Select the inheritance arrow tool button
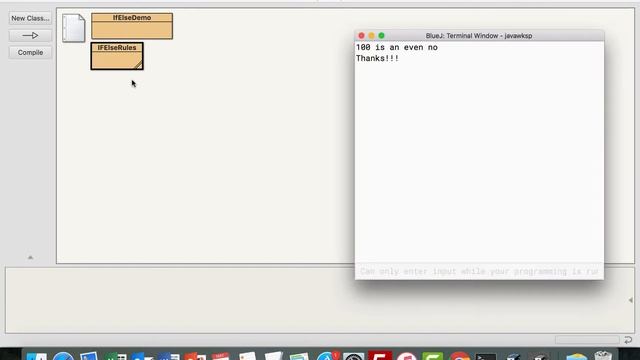640x360 pixels. pyautogui.click(x=30, y=36)
